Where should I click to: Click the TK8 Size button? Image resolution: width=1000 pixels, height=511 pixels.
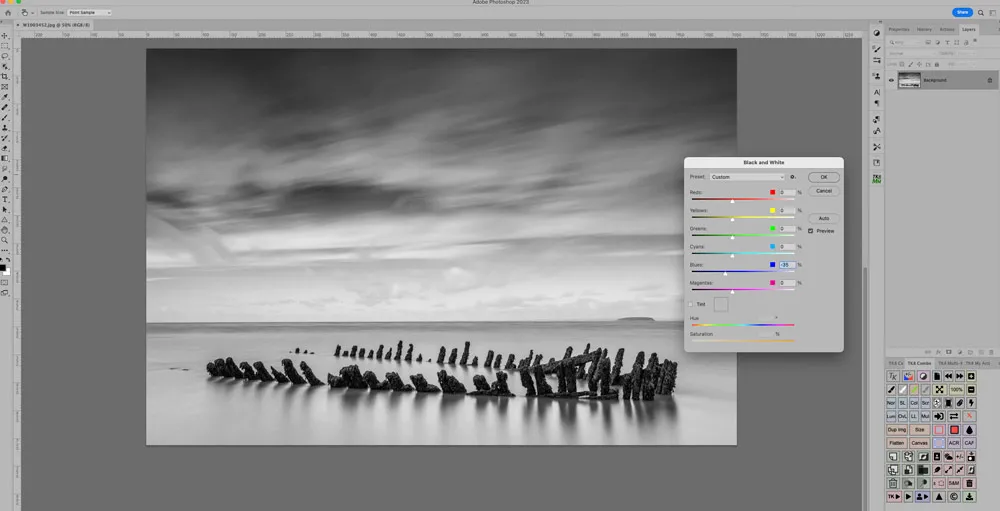click(x=920, y=430)
